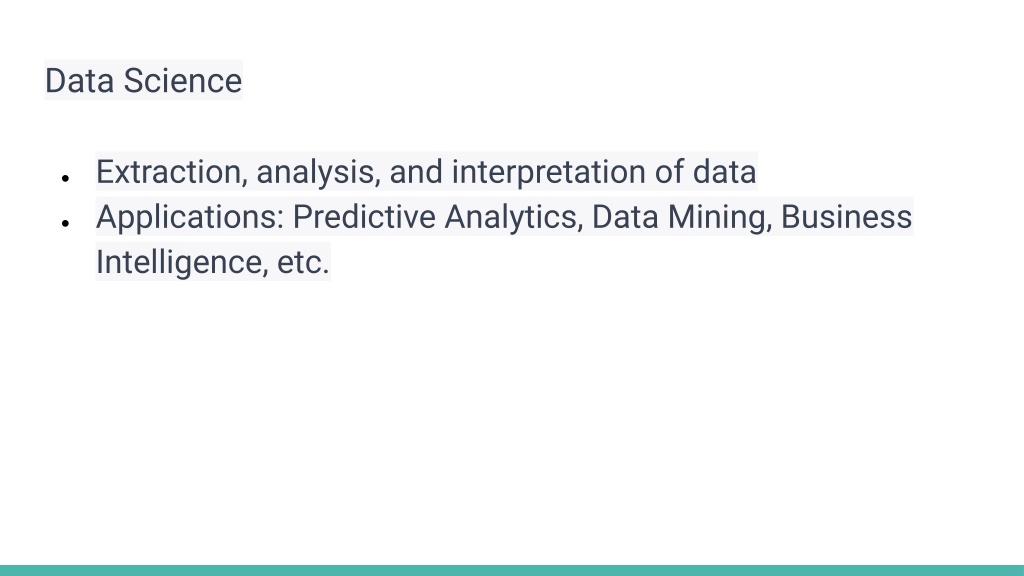Click the word "interpretation" in first bullet
The image size is (1024, 576).
[549, 173]
